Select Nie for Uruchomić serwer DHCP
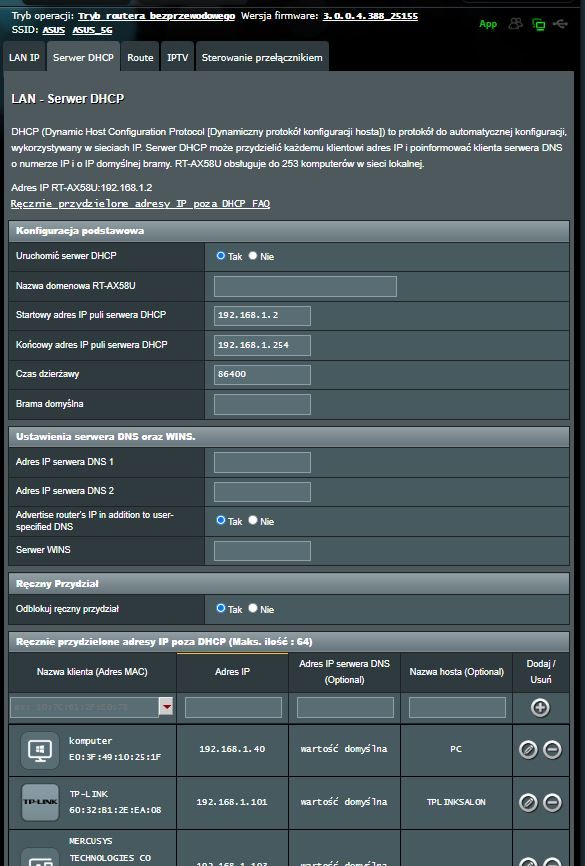Image resolution: width=585 pixels, height=866 pixels. (x=253, y=256)
